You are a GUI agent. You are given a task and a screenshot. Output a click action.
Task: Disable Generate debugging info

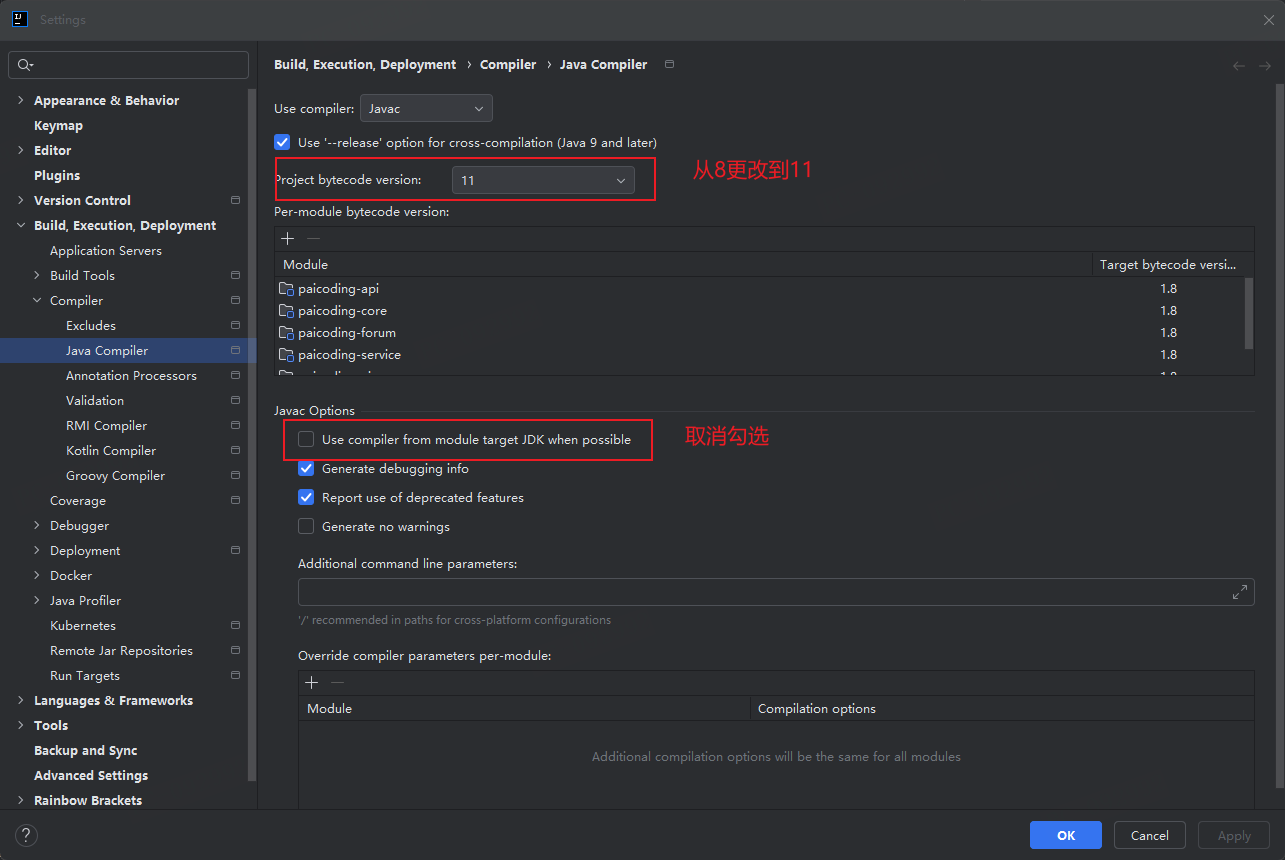point(306,468)
